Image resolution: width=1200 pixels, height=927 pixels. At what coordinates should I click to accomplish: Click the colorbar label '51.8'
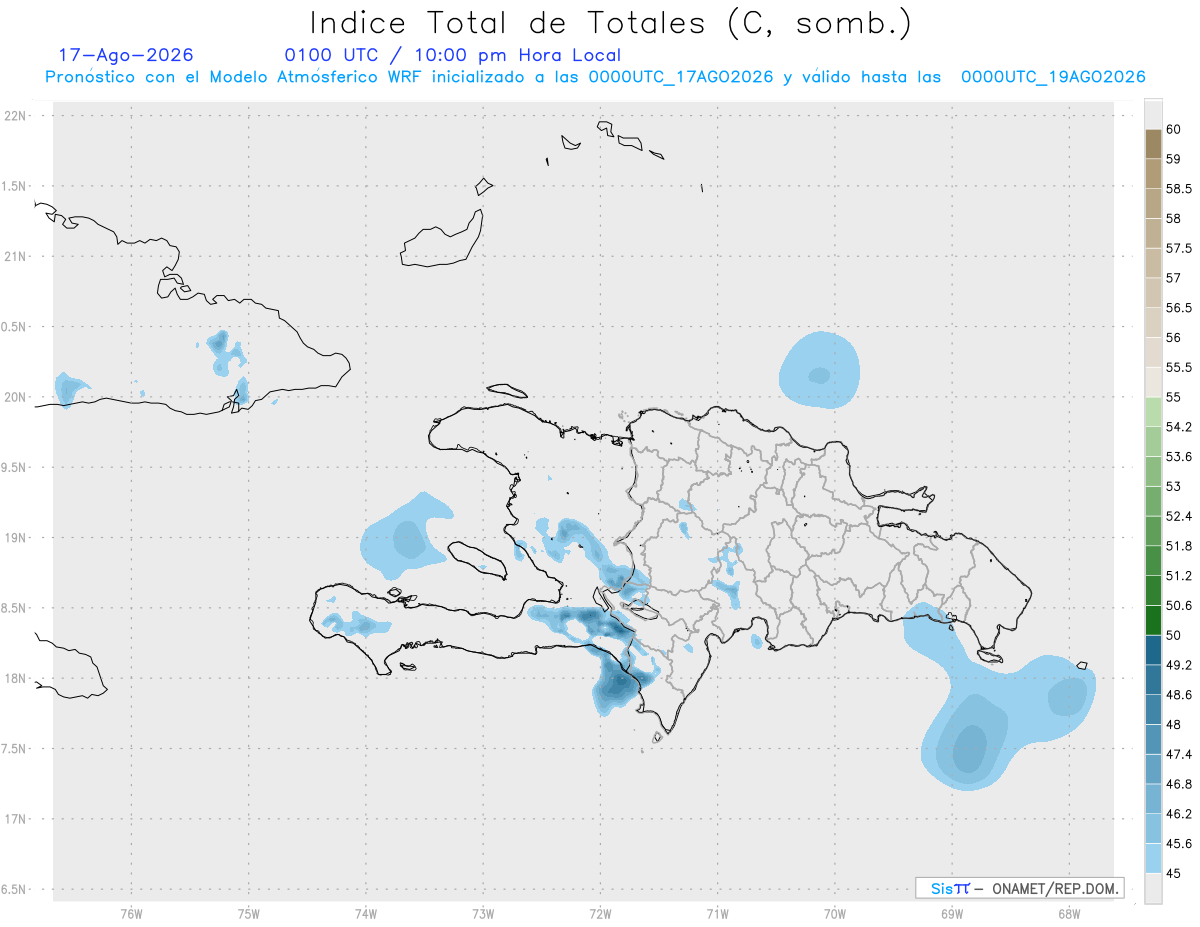point(1178,546)
